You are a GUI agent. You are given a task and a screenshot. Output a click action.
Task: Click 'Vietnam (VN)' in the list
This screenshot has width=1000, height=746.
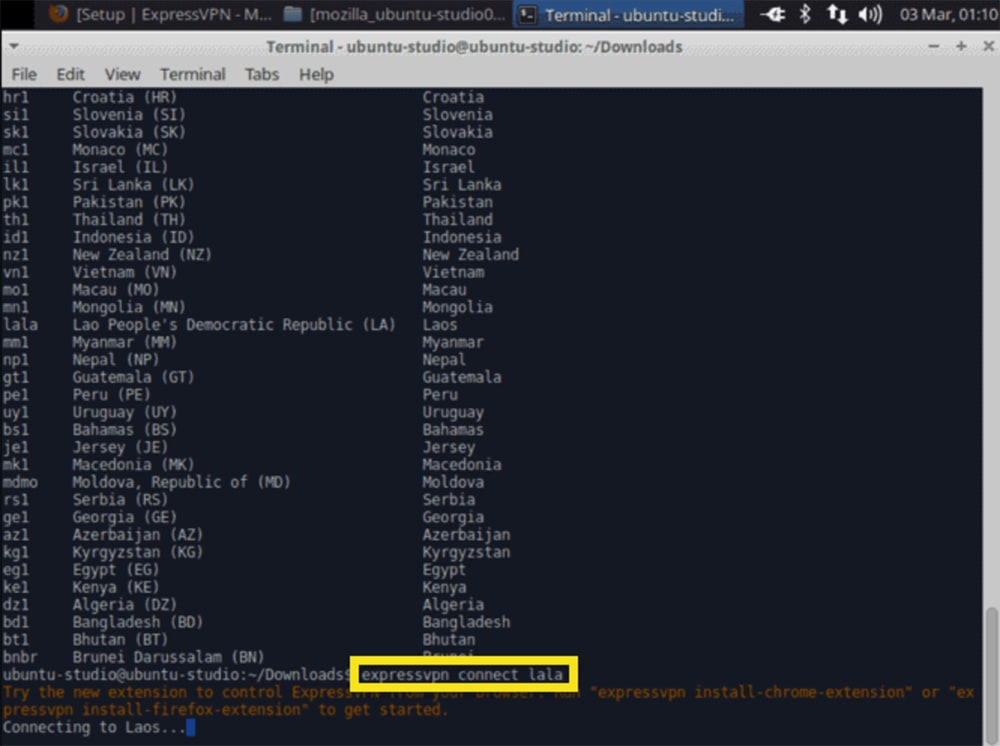pyautogui.click(x=124, y=273)
